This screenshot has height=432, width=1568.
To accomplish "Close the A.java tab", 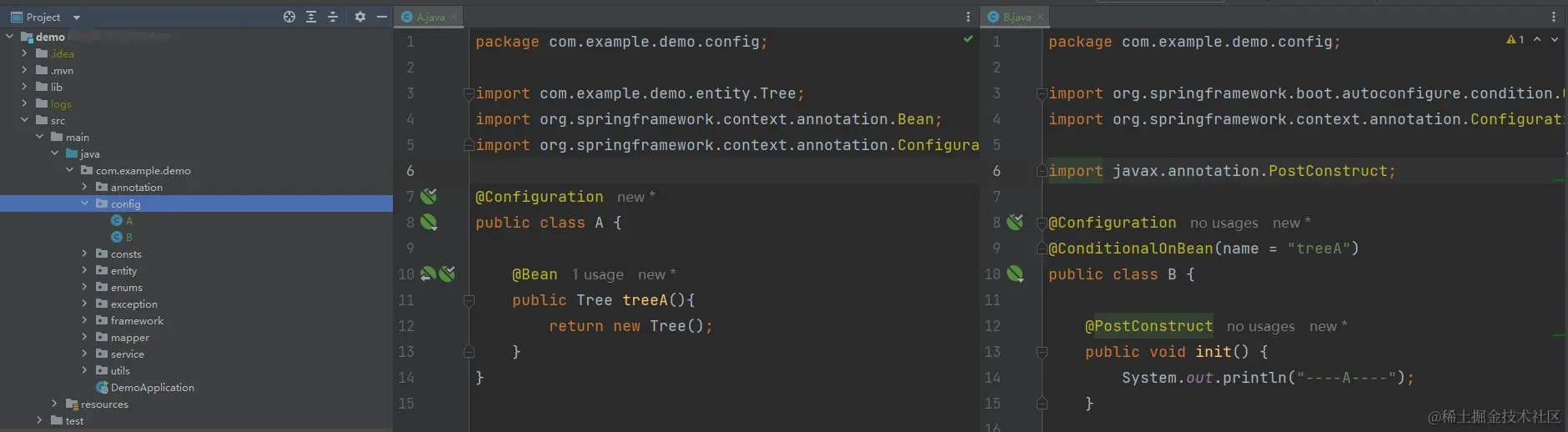I will point(455,17).
